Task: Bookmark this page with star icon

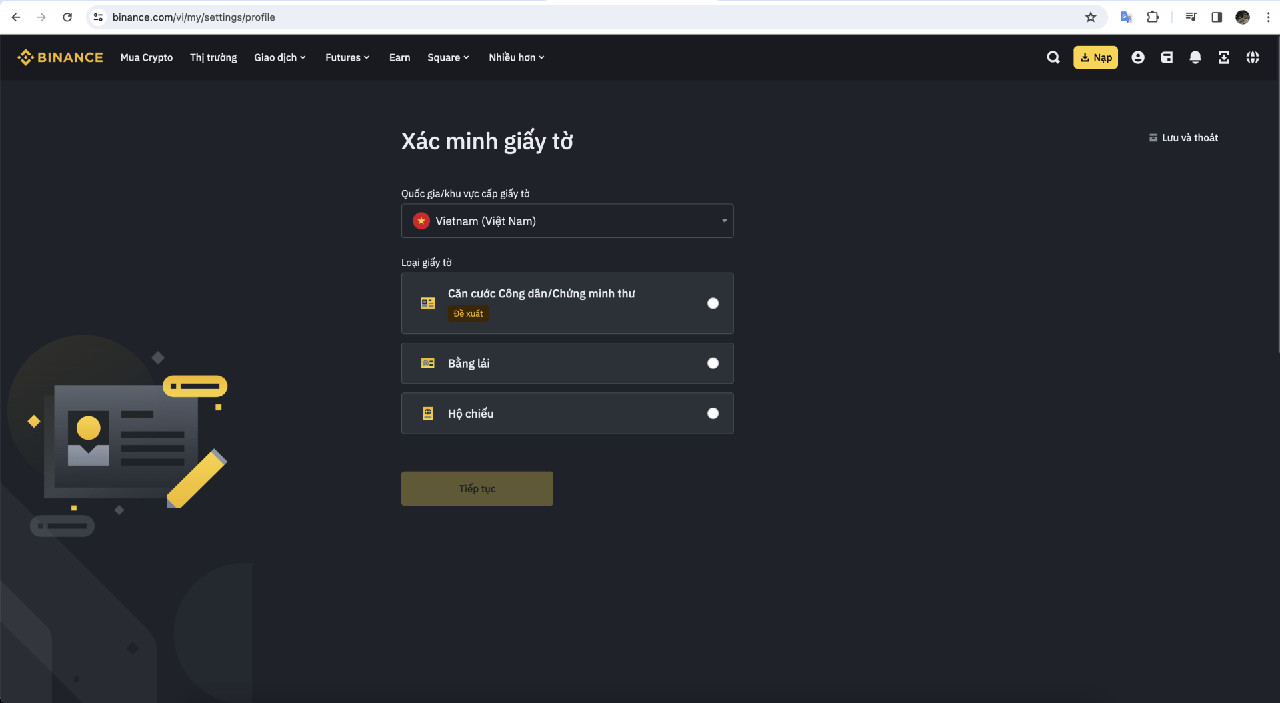Action: (1090, 17)
